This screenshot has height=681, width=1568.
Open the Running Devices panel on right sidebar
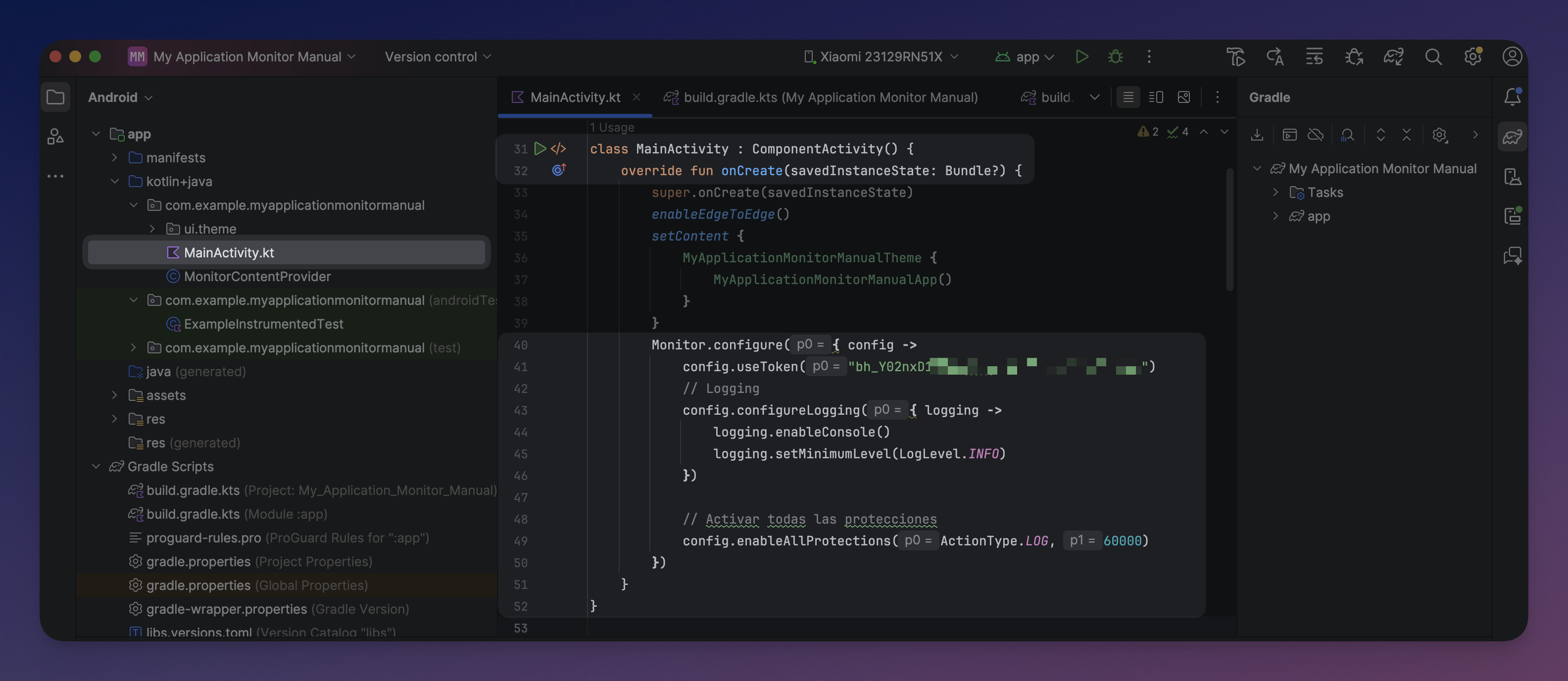(x=1513, y=215)
